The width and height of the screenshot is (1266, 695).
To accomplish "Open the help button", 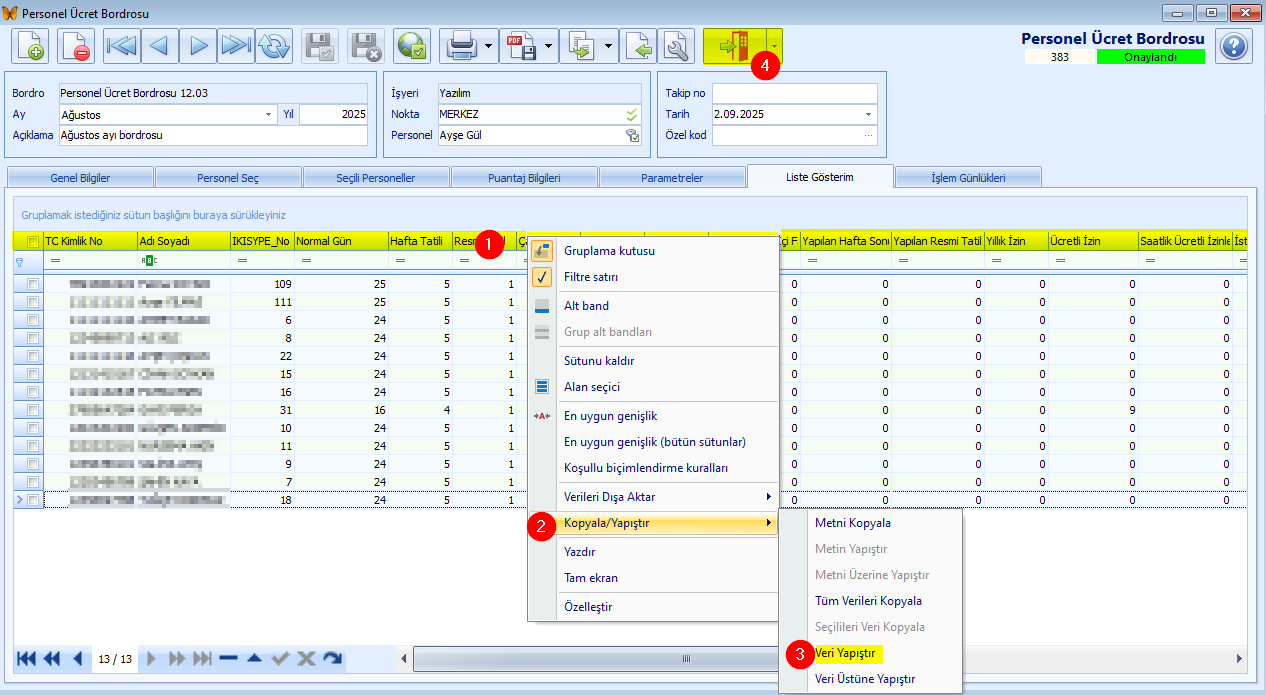I will point(1236,45).
